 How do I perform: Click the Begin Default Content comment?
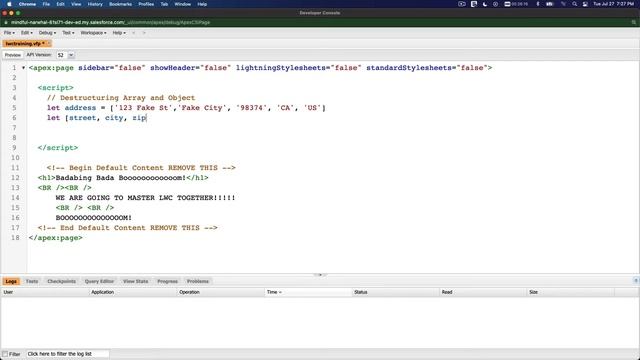pyautogui.click(x=141, y=168)
